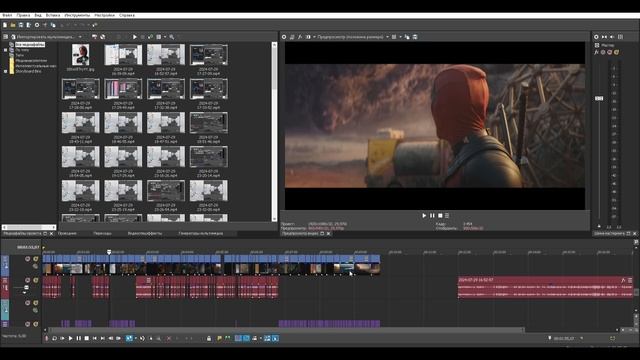
Task: Select the 'Теги' bin in the media tree
Action: tap(20, 55)
